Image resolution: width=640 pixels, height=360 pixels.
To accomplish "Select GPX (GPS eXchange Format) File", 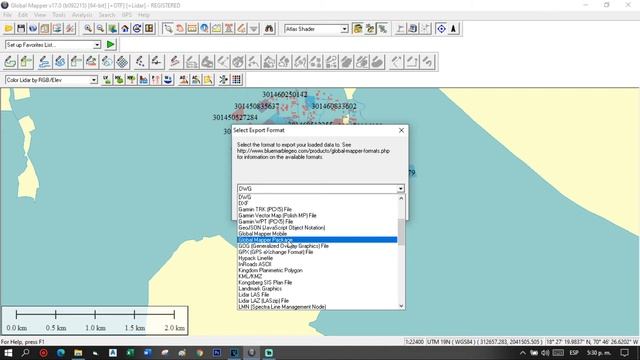I will pyautogui.click(x=317, y=252).
